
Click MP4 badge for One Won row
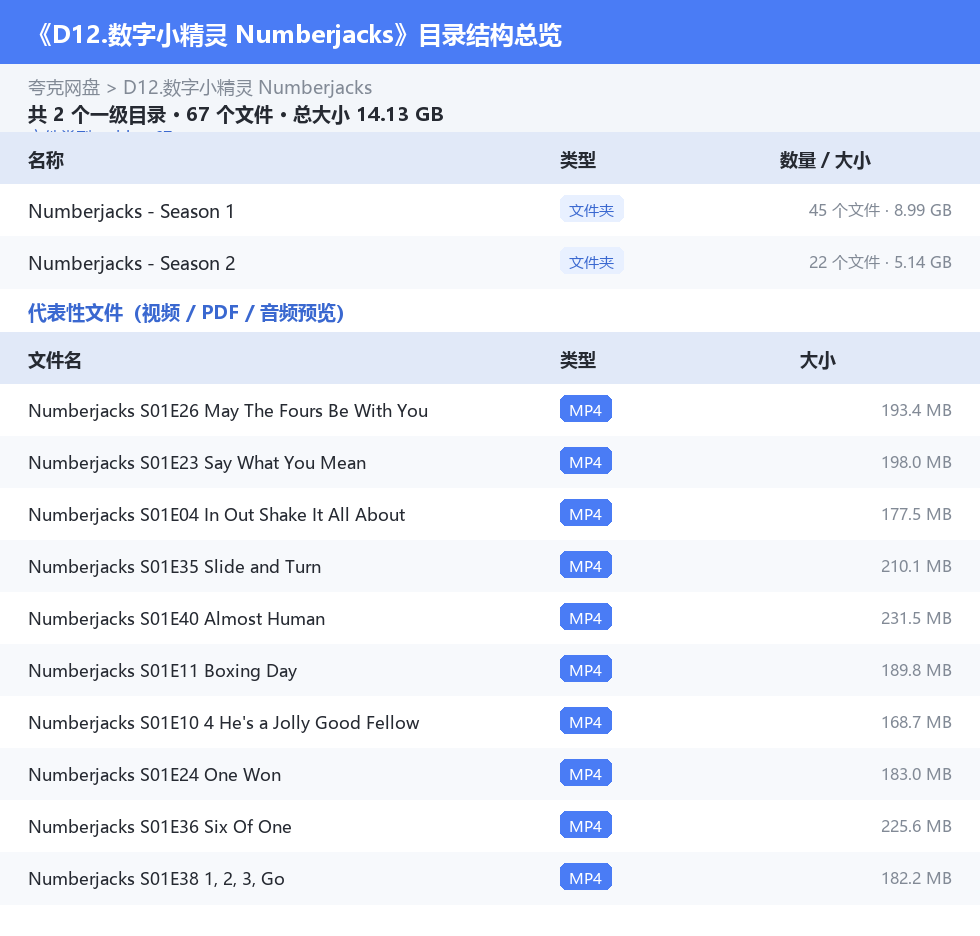pos(586,773)
